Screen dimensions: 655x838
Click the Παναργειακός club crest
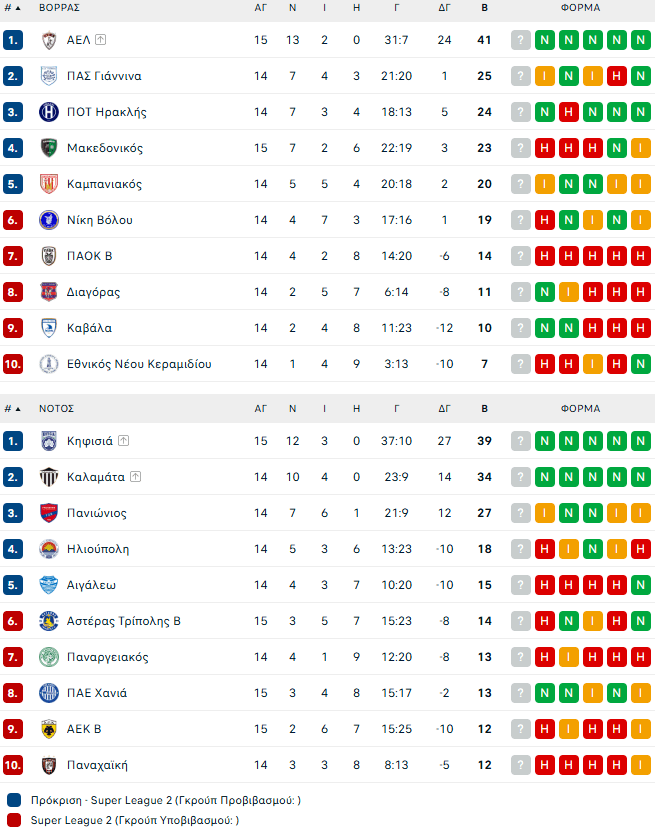(x=48, y=657)
